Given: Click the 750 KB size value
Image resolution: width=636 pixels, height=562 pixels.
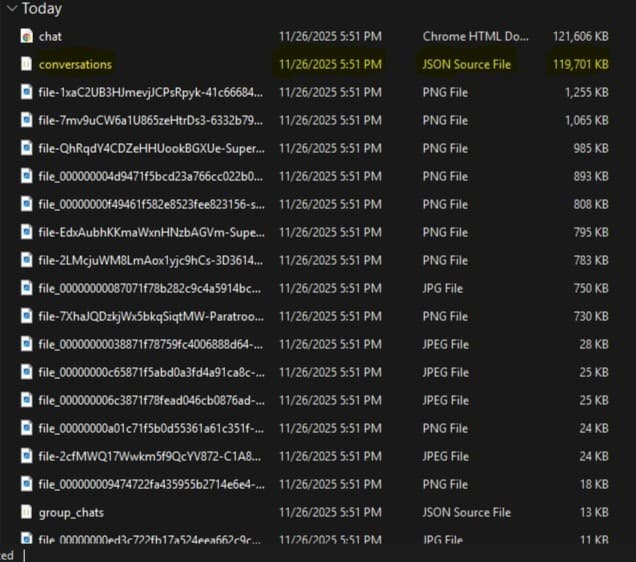Looking at the screenshot, I should 591,288.
